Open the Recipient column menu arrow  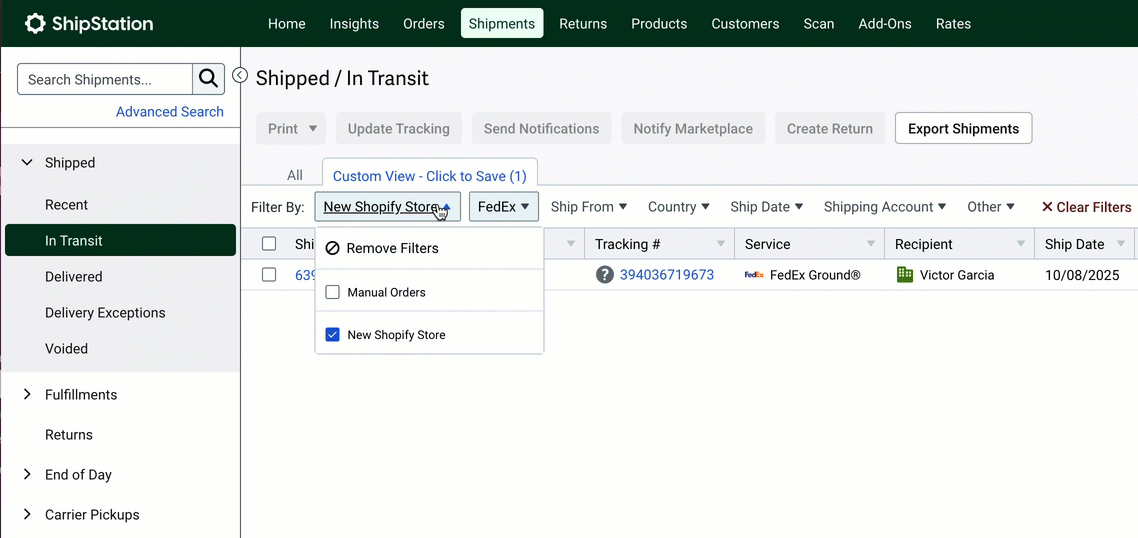pyautogui.click(x=1021, y=244)
